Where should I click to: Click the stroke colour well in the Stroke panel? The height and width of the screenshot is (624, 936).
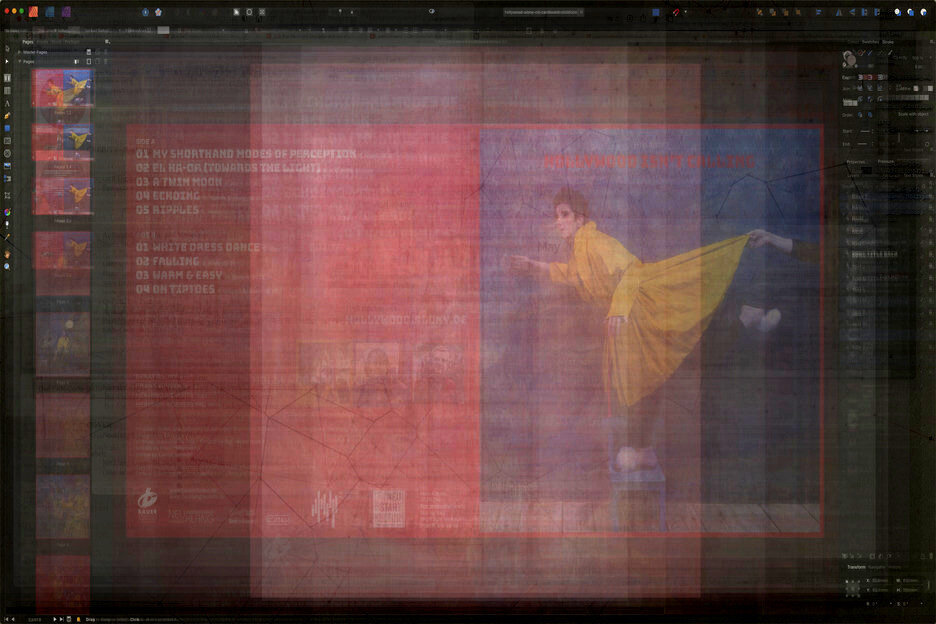[x=848, y=57]
